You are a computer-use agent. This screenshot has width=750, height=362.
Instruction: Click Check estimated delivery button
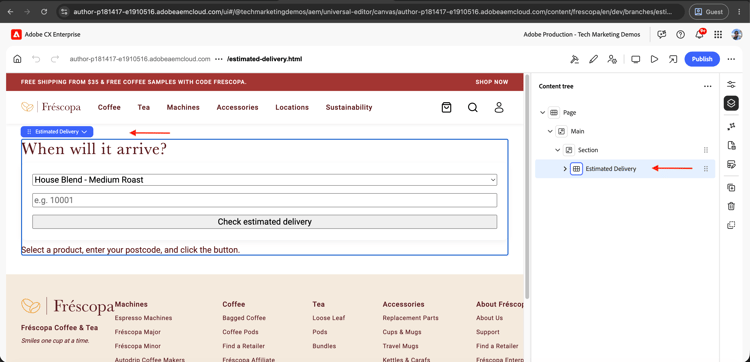pyautogui.click(x=265, y=222)
